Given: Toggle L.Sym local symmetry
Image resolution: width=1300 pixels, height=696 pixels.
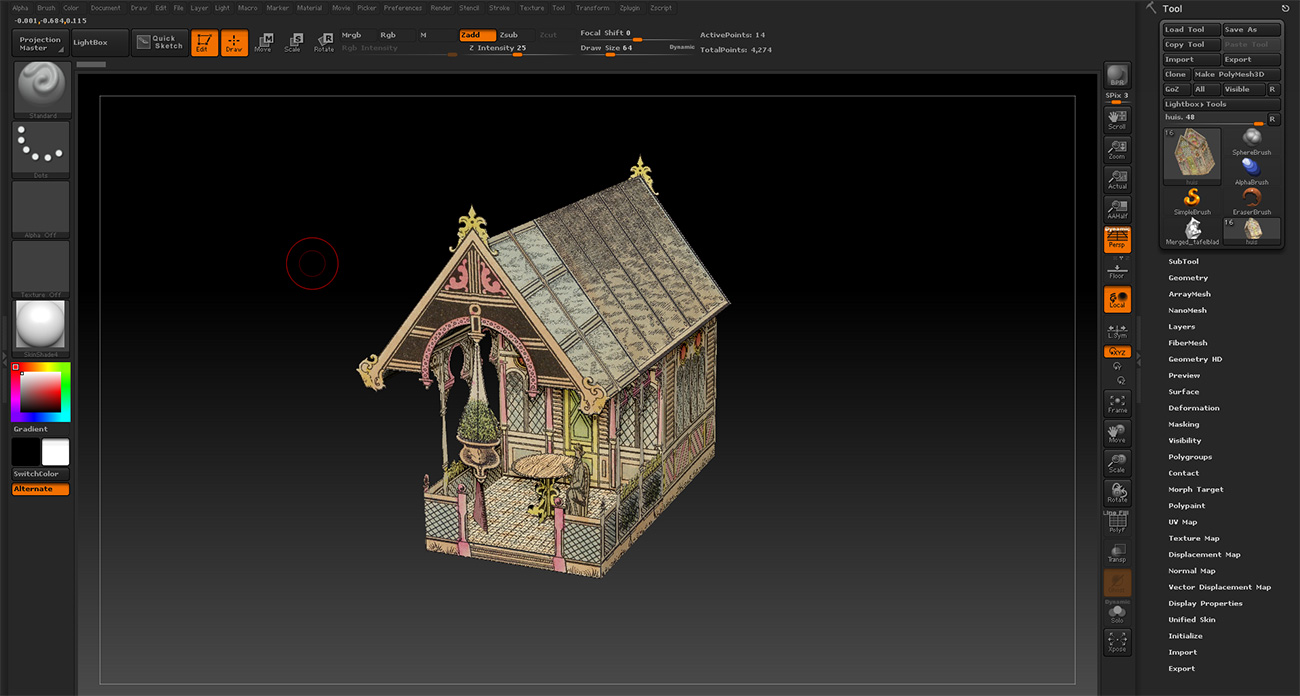Looking at the screenshot, I should [x=1117, y=331].
